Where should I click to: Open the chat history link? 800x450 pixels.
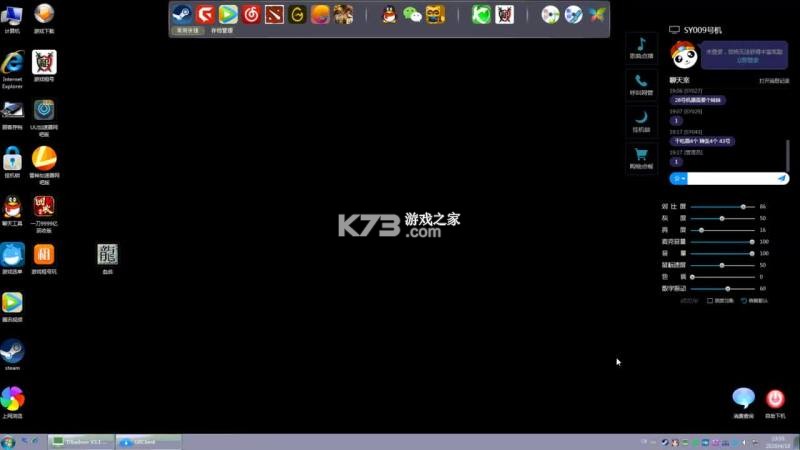773,81
